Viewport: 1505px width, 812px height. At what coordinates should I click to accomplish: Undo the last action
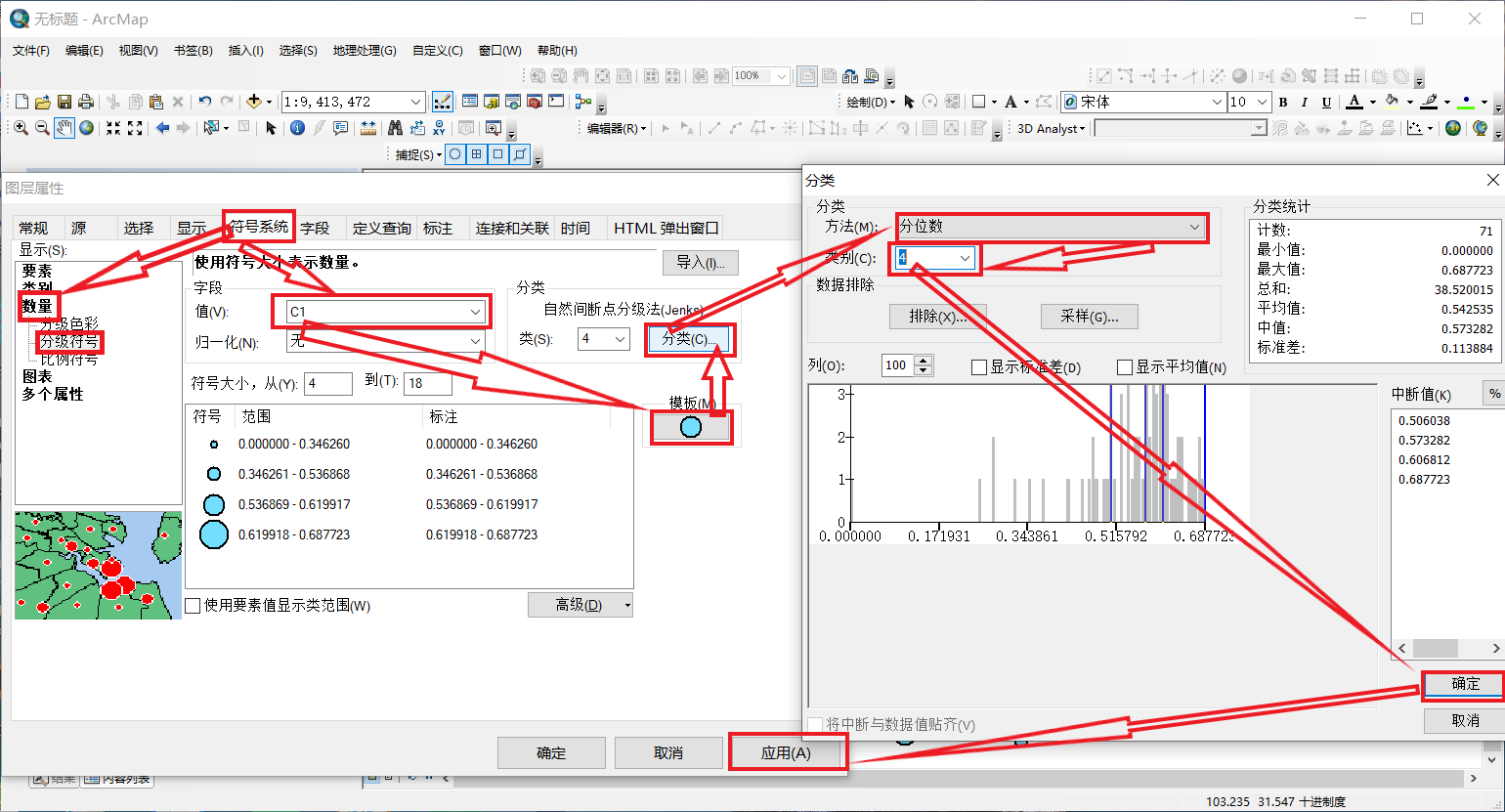204,102
